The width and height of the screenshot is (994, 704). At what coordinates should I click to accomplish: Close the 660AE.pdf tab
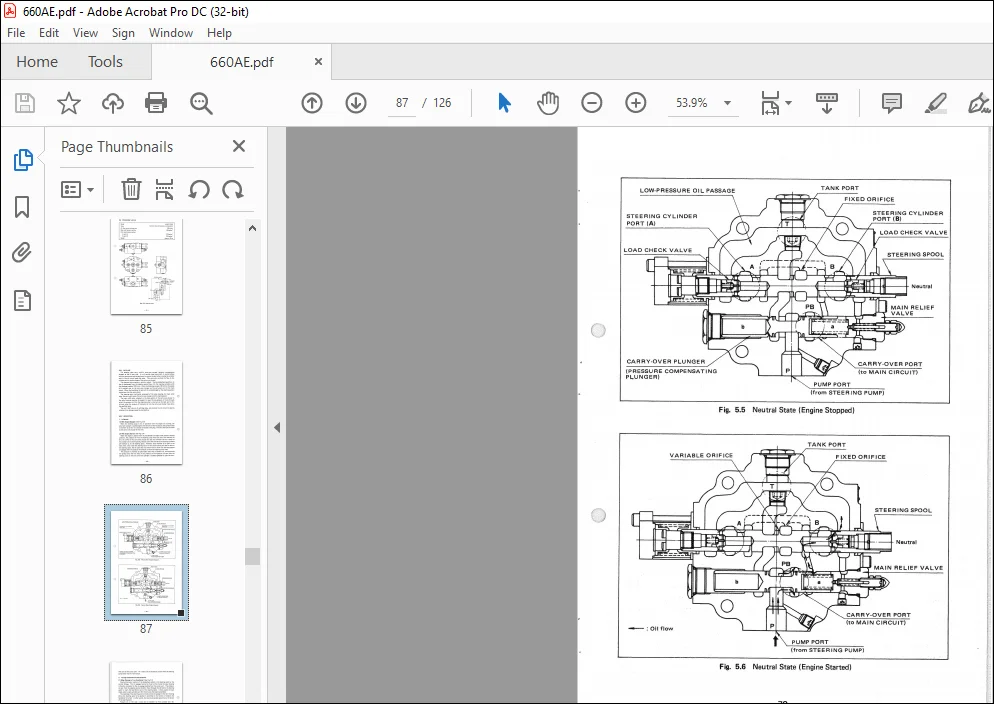[318, 61]
